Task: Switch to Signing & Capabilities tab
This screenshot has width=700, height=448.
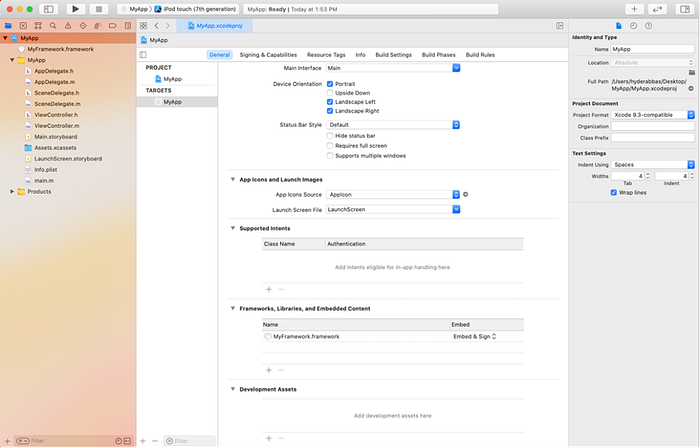Action: click(268, 55)
